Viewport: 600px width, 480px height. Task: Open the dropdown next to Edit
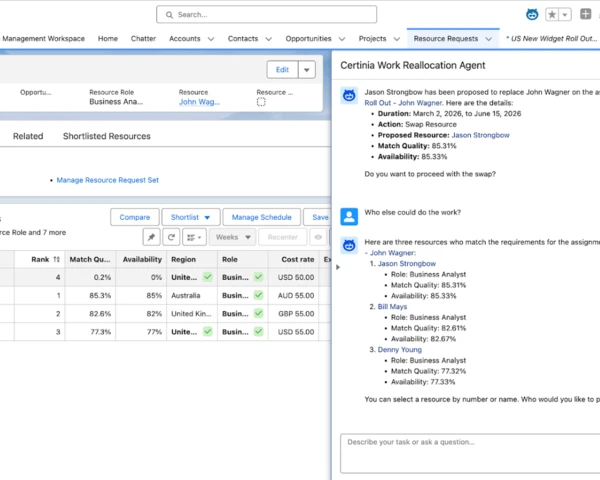pyautogui.click(x=307, y=70)
